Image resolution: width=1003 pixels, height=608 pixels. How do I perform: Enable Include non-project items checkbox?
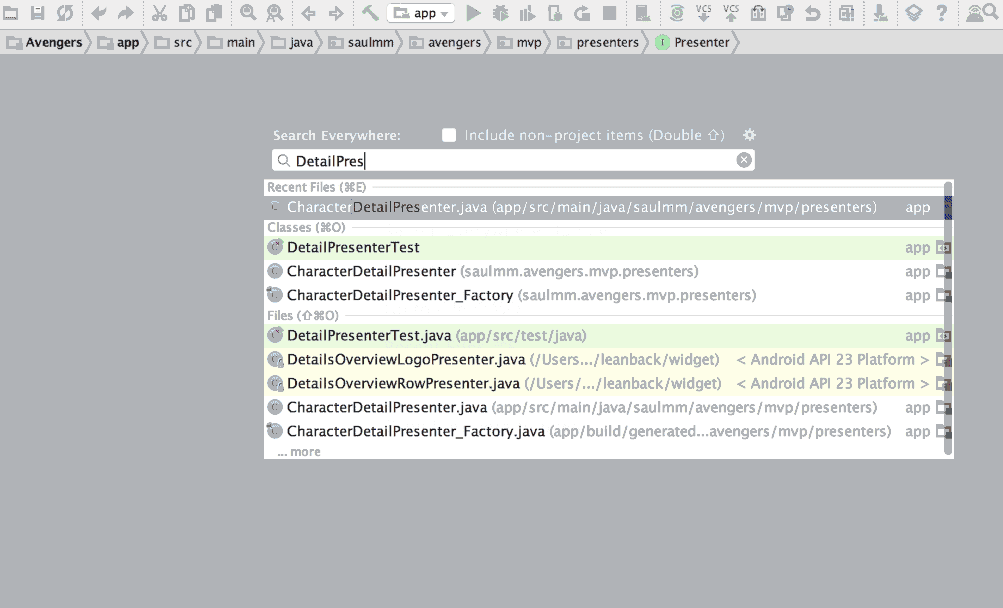[448, 134]
